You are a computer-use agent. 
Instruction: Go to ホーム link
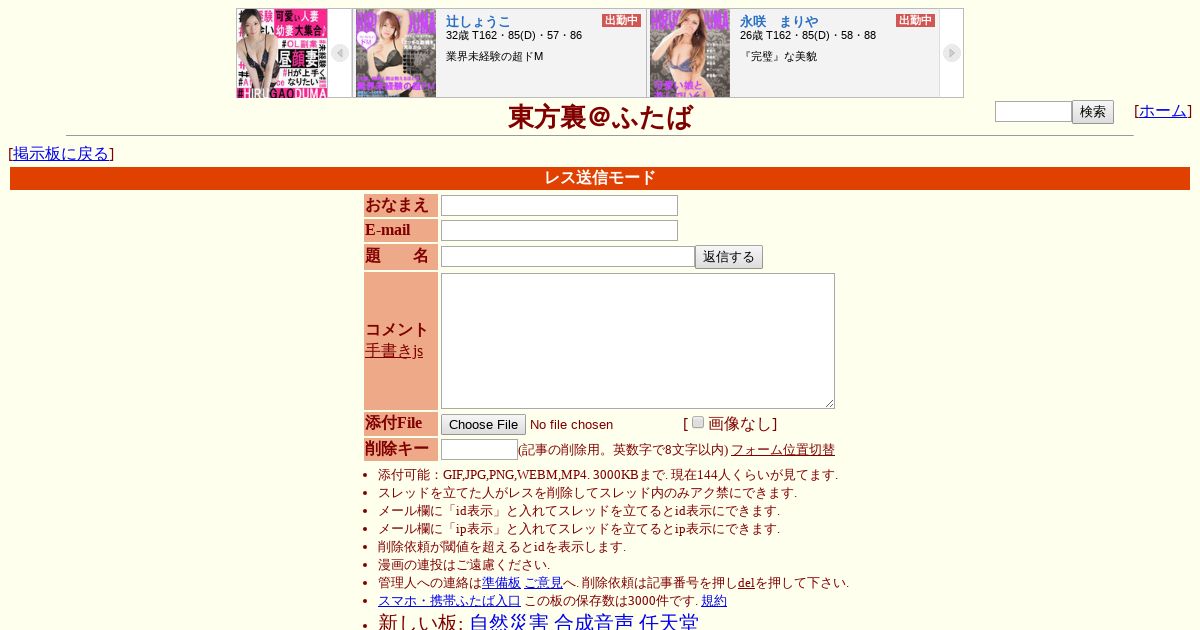(1163, 111)
